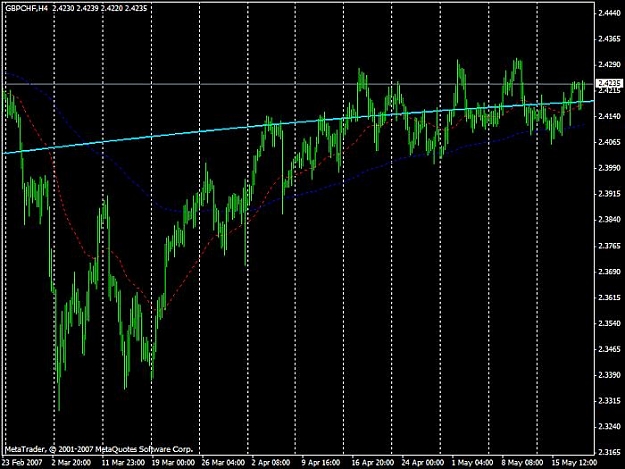Click the 2.3690 price axis label
The height and width of the screenshot is (469, 625).
tap(609, 272)
